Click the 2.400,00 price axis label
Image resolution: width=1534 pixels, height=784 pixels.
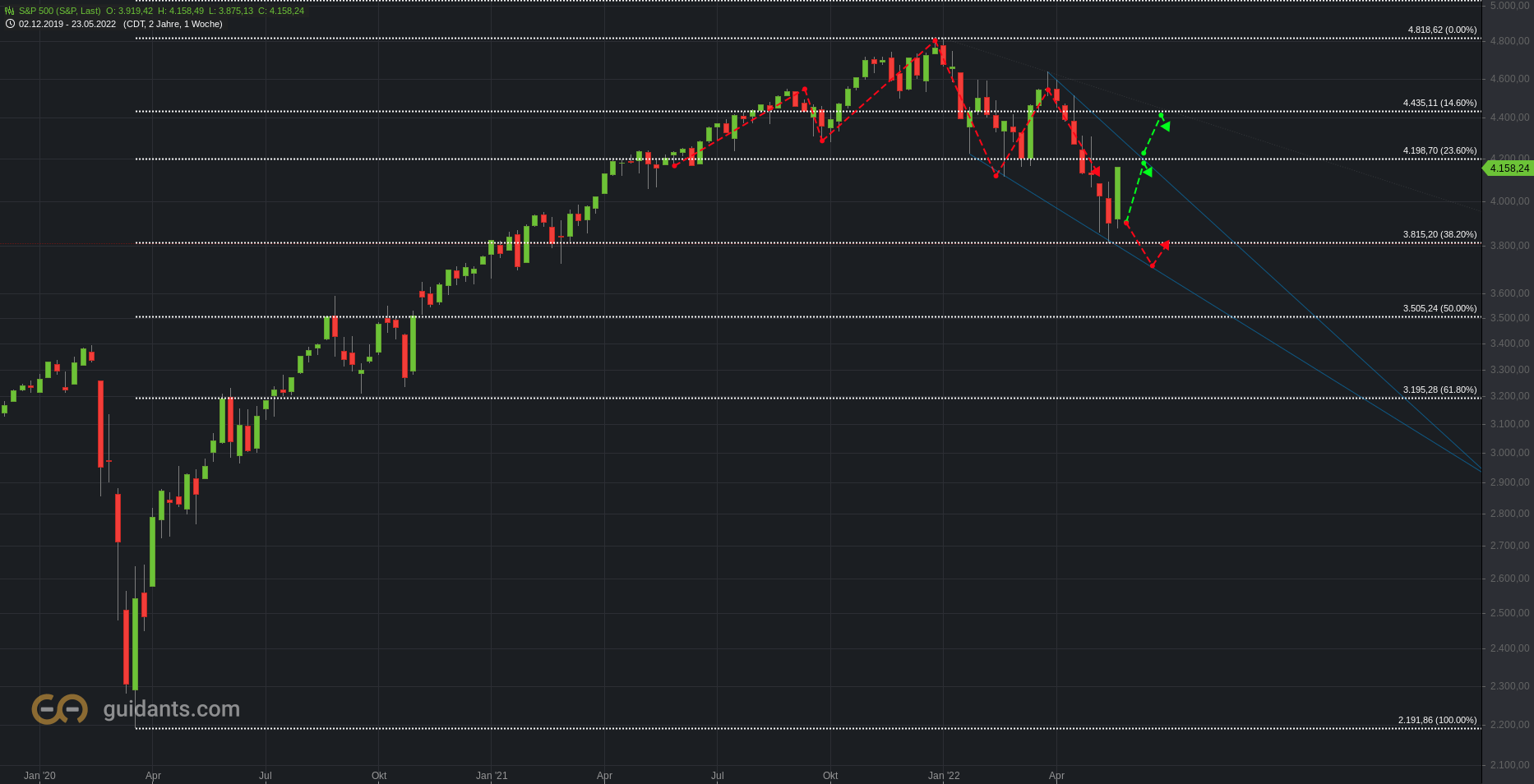click(x=1509, y=648)
